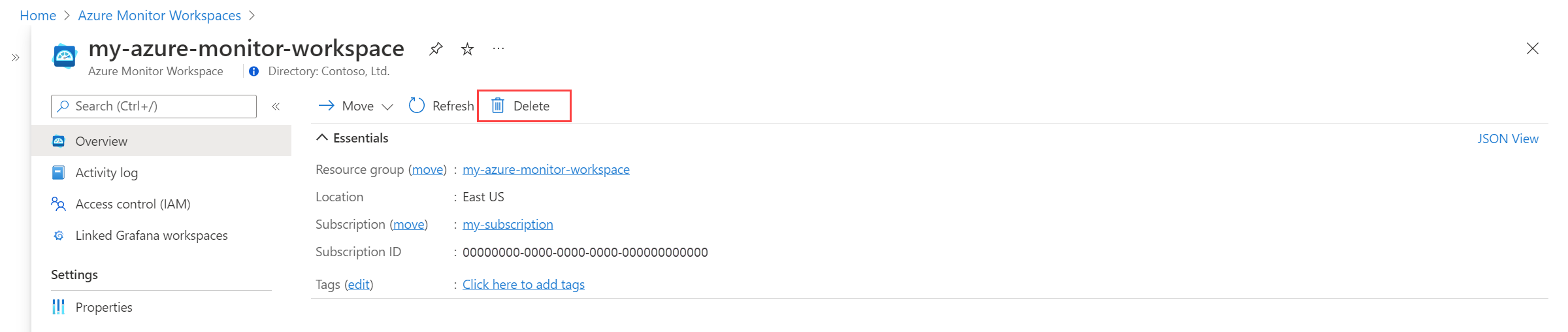
Task: Open the Move dropdown menu
Action: (356, 106)
